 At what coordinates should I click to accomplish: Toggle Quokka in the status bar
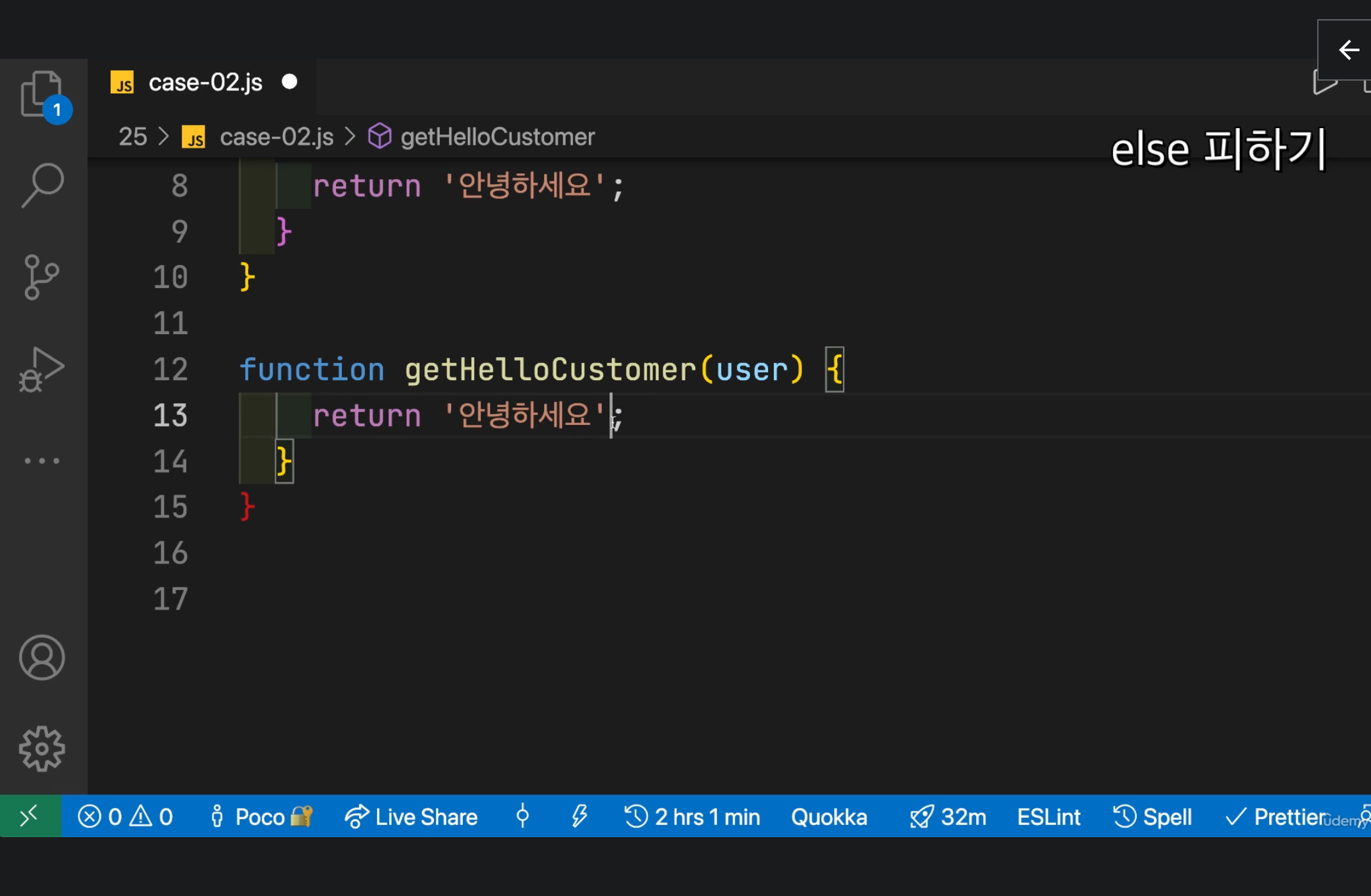click(x=829, y=817)
